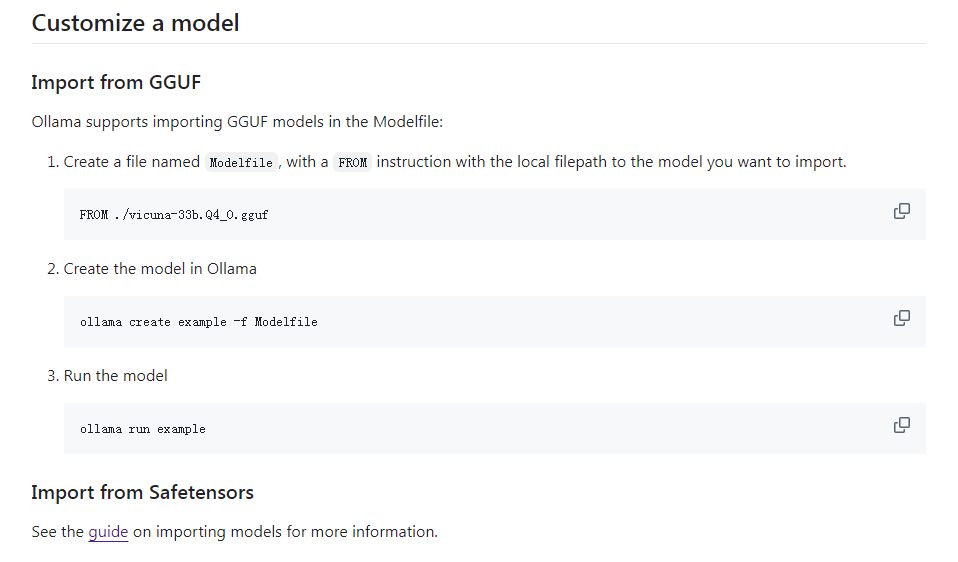This screenshot has width=958, height=562.
Task: Copy the FROM vicuna-33b code snippet
Action: (x=901, y=211)
